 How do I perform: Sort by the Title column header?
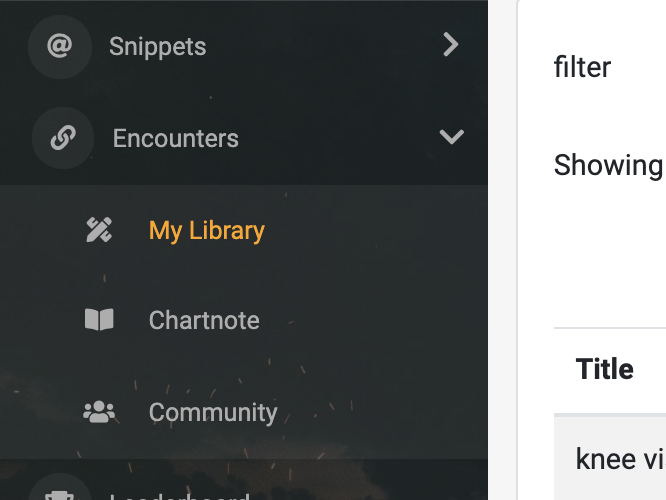[x=604, y=368]
